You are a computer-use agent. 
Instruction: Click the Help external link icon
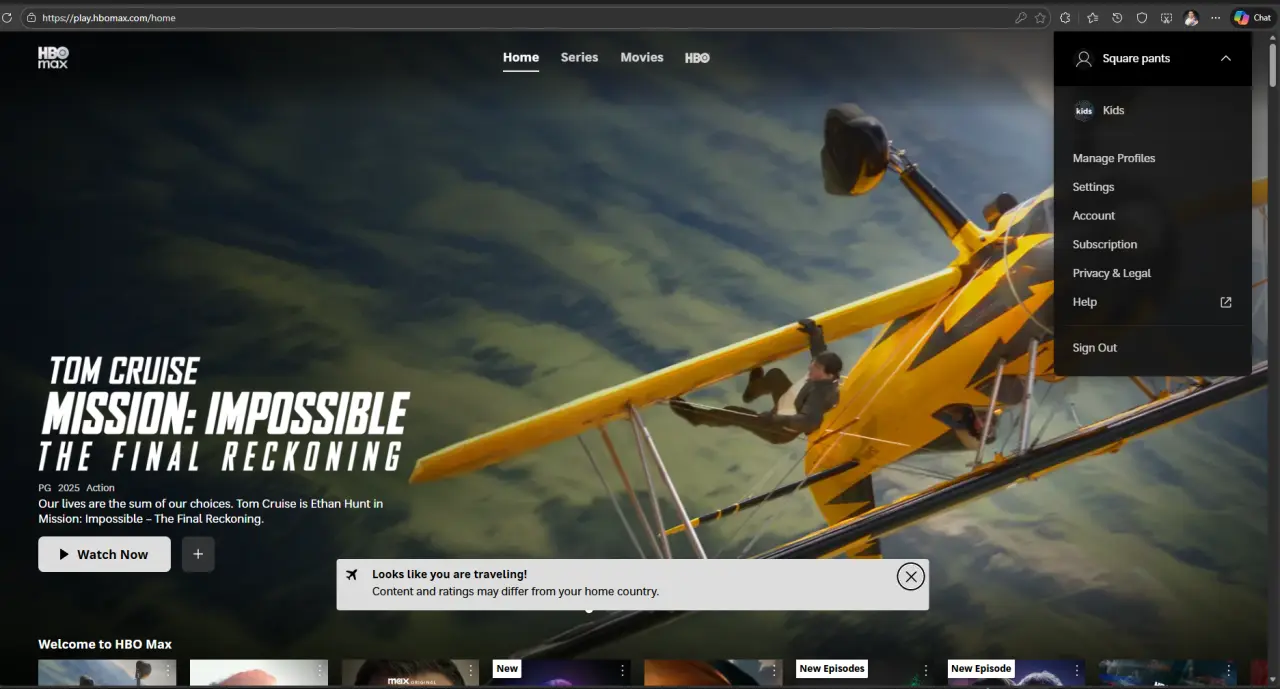1226,302
